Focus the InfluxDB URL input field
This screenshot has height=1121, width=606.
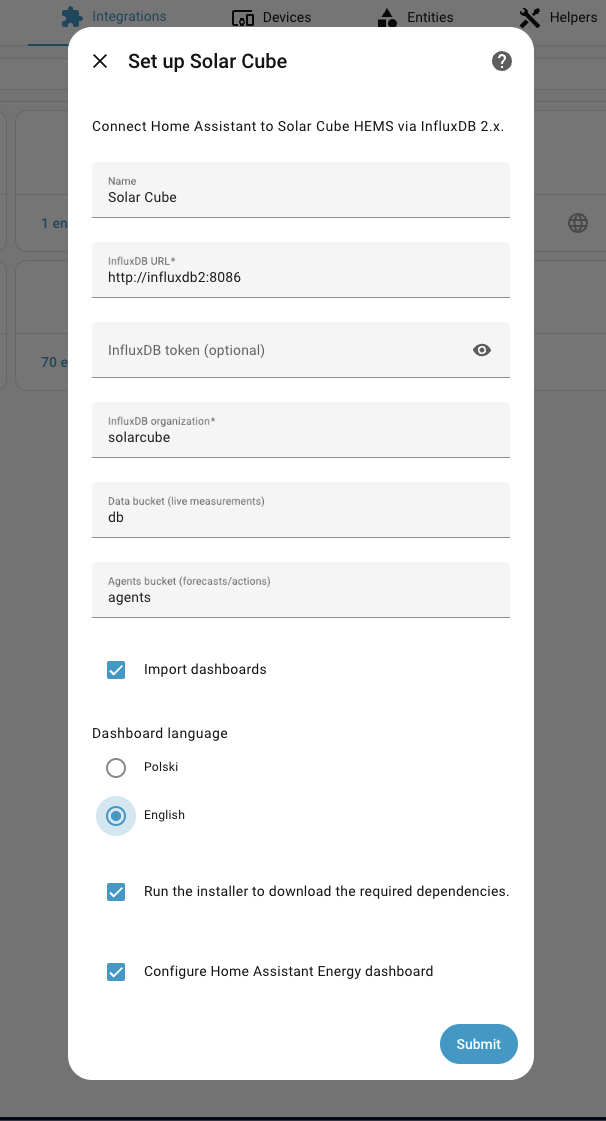click(301, 270)
